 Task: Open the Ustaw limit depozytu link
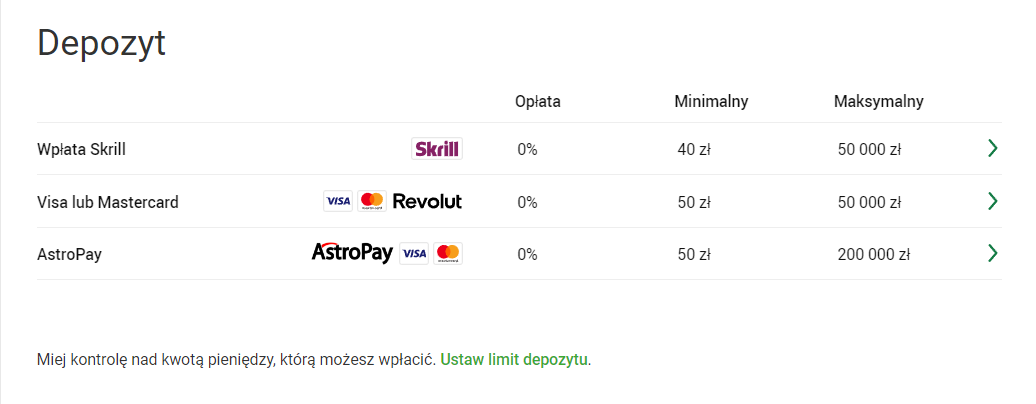click(514, 359)
